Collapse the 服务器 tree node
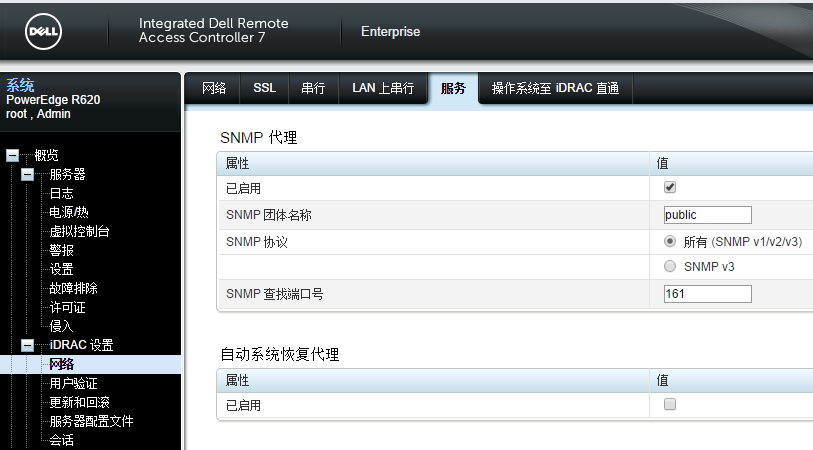The height and width of the screenshot is (450, 813). point(28,175)
